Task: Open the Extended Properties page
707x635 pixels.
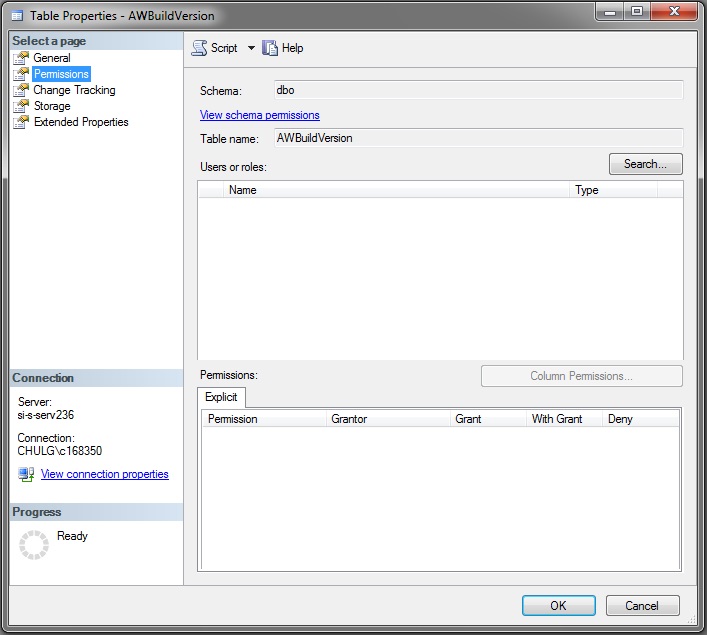Action: [x=81, y=122]
